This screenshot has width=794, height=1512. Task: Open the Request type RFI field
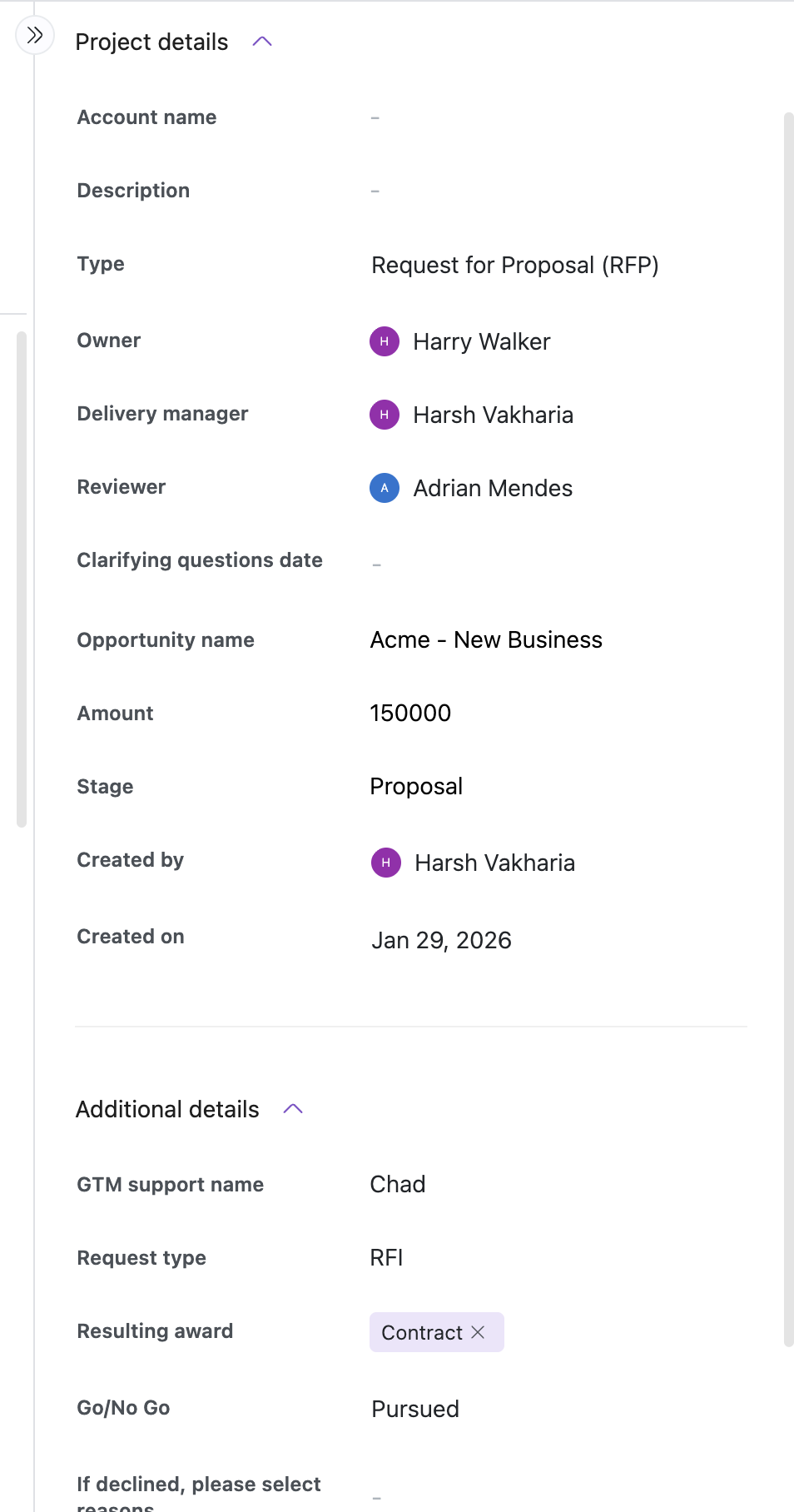387,1258
